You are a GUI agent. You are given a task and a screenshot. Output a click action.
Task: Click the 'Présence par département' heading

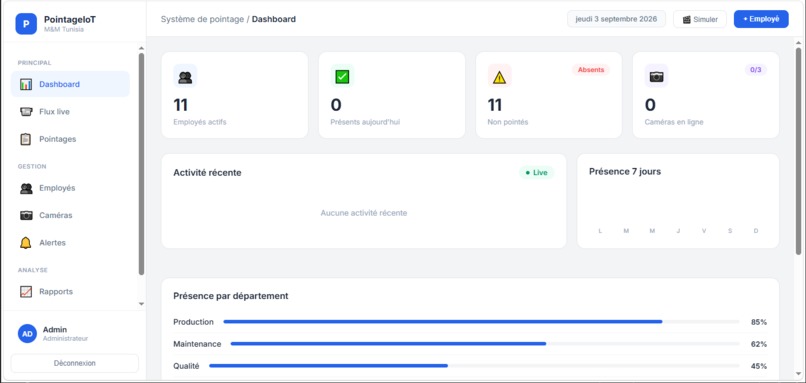231,296
